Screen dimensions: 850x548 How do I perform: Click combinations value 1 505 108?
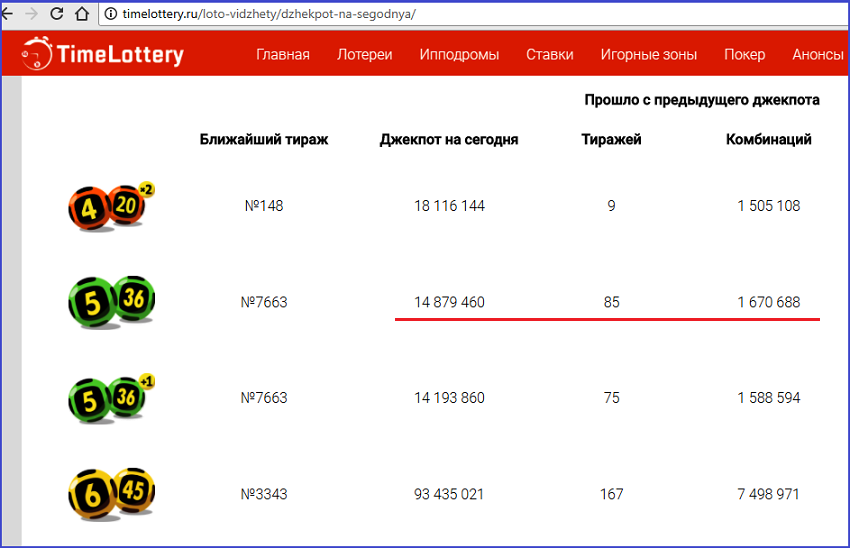[769, 206]
